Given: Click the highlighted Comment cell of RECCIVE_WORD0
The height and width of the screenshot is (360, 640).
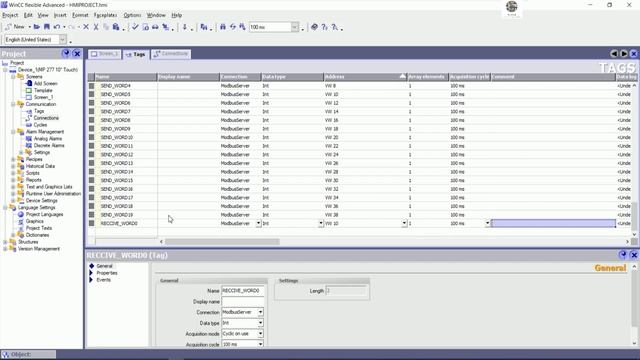Looking at the screenshot, I should 553,223.
